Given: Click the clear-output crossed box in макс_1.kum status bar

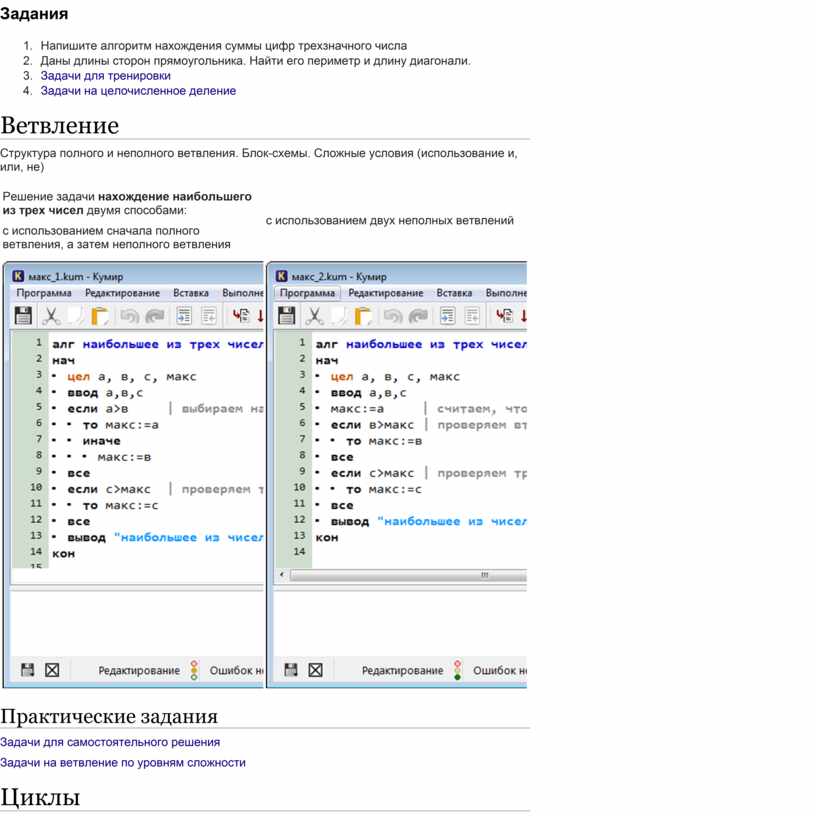Looking at the screenshot, I should (52, 670).
